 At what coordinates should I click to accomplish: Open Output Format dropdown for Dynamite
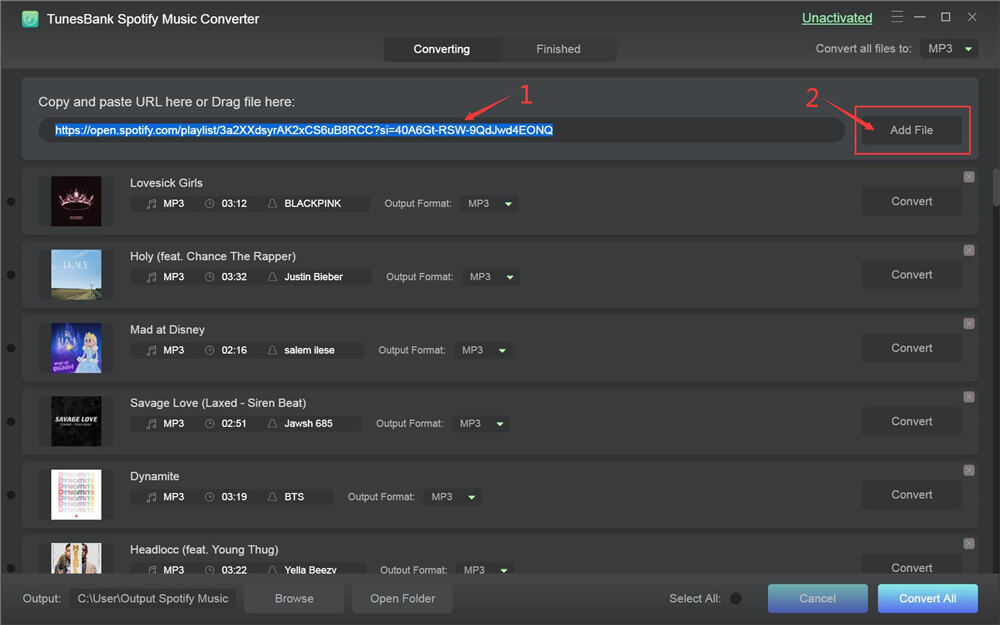click(x=453, y=497)
